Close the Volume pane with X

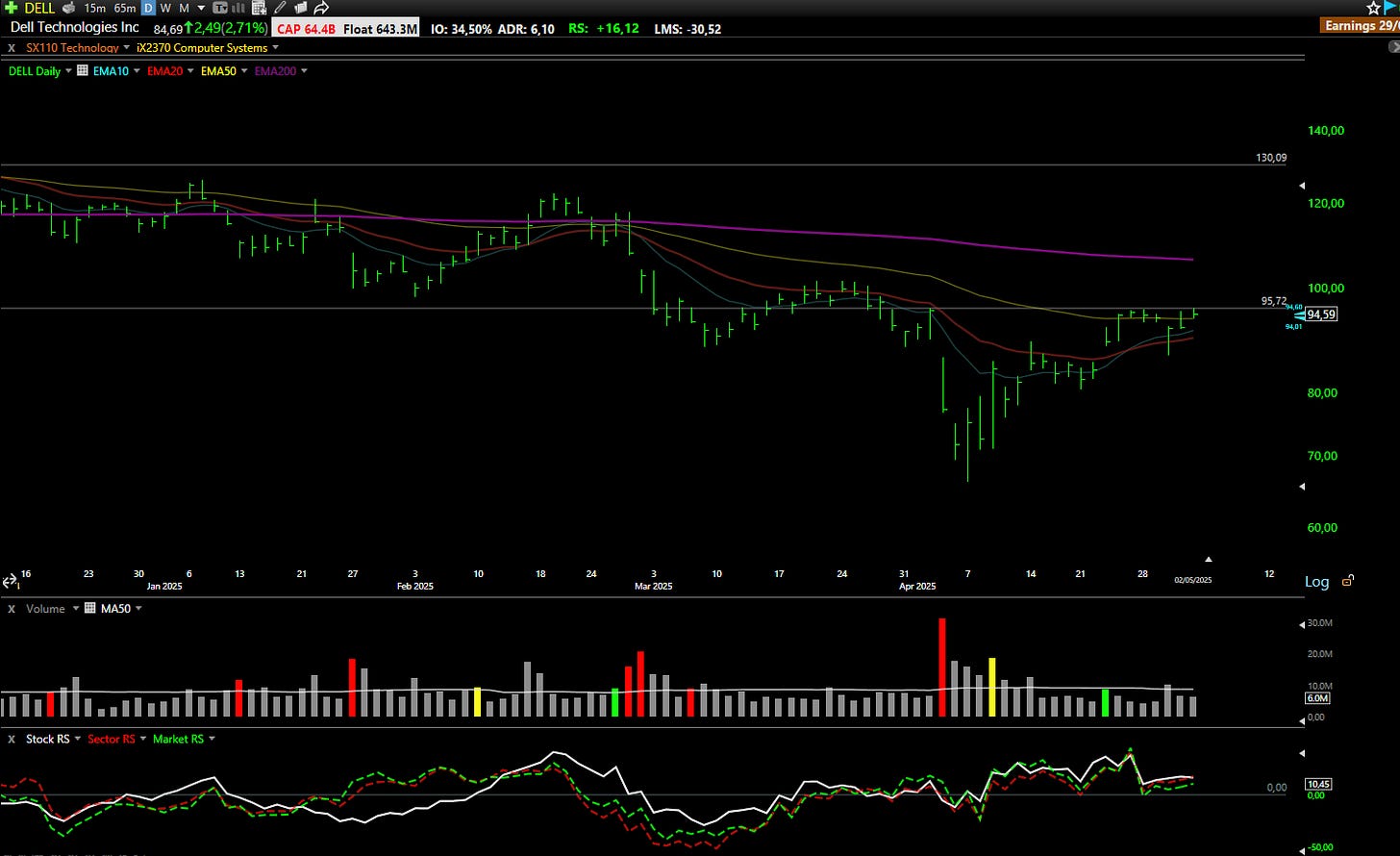pyautogui.click(x=12, y=609)
